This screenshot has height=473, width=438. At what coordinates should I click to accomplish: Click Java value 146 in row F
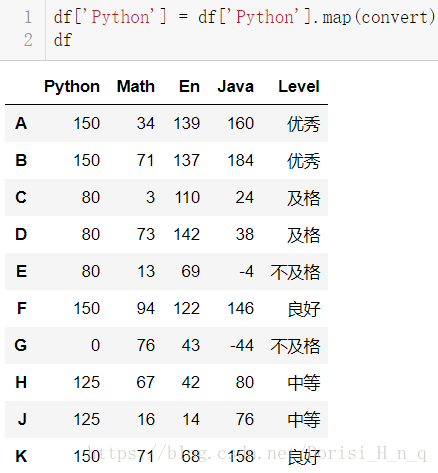click(x=241, y=308)
